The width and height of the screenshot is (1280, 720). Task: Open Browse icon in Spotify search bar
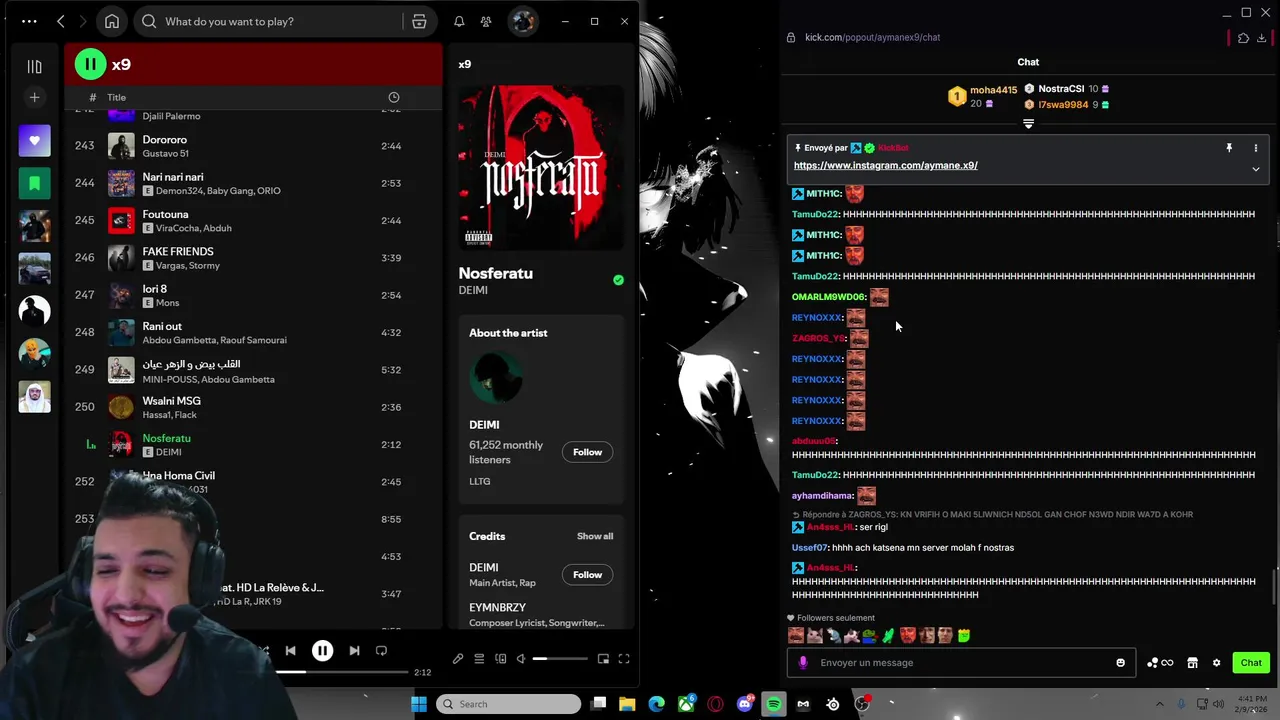point(419,21)
